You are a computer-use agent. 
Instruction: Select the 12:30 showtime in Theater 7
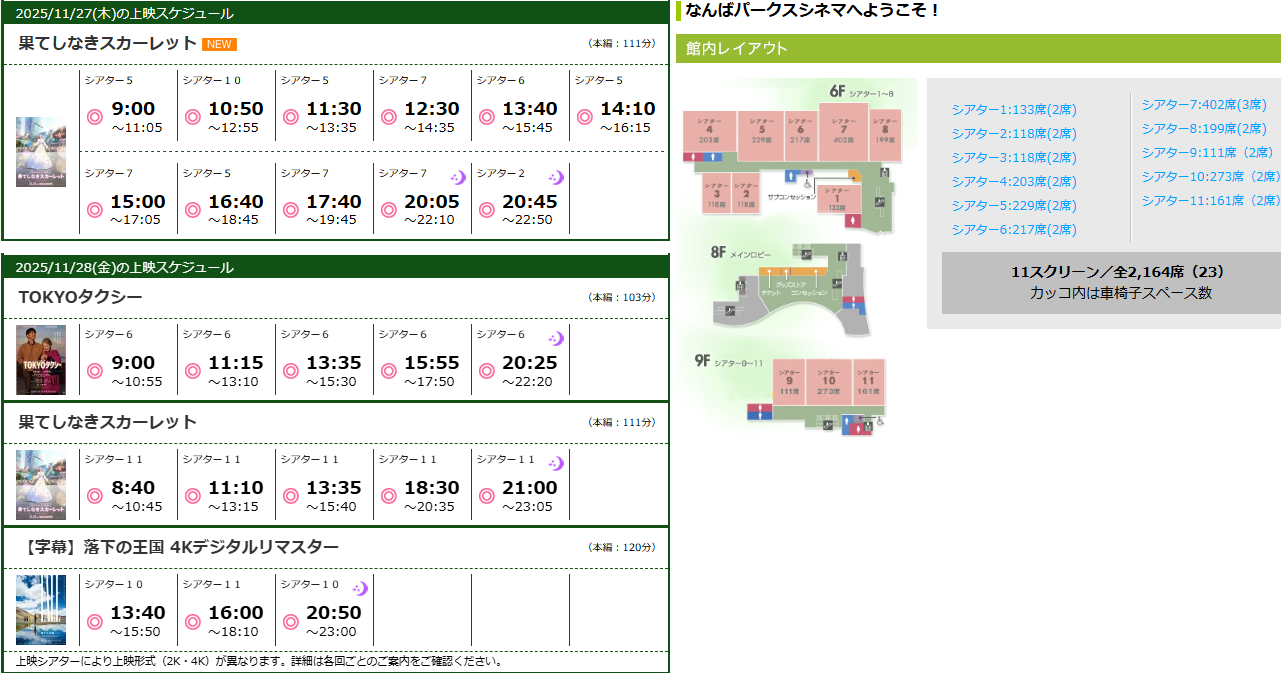click(431, 109)
